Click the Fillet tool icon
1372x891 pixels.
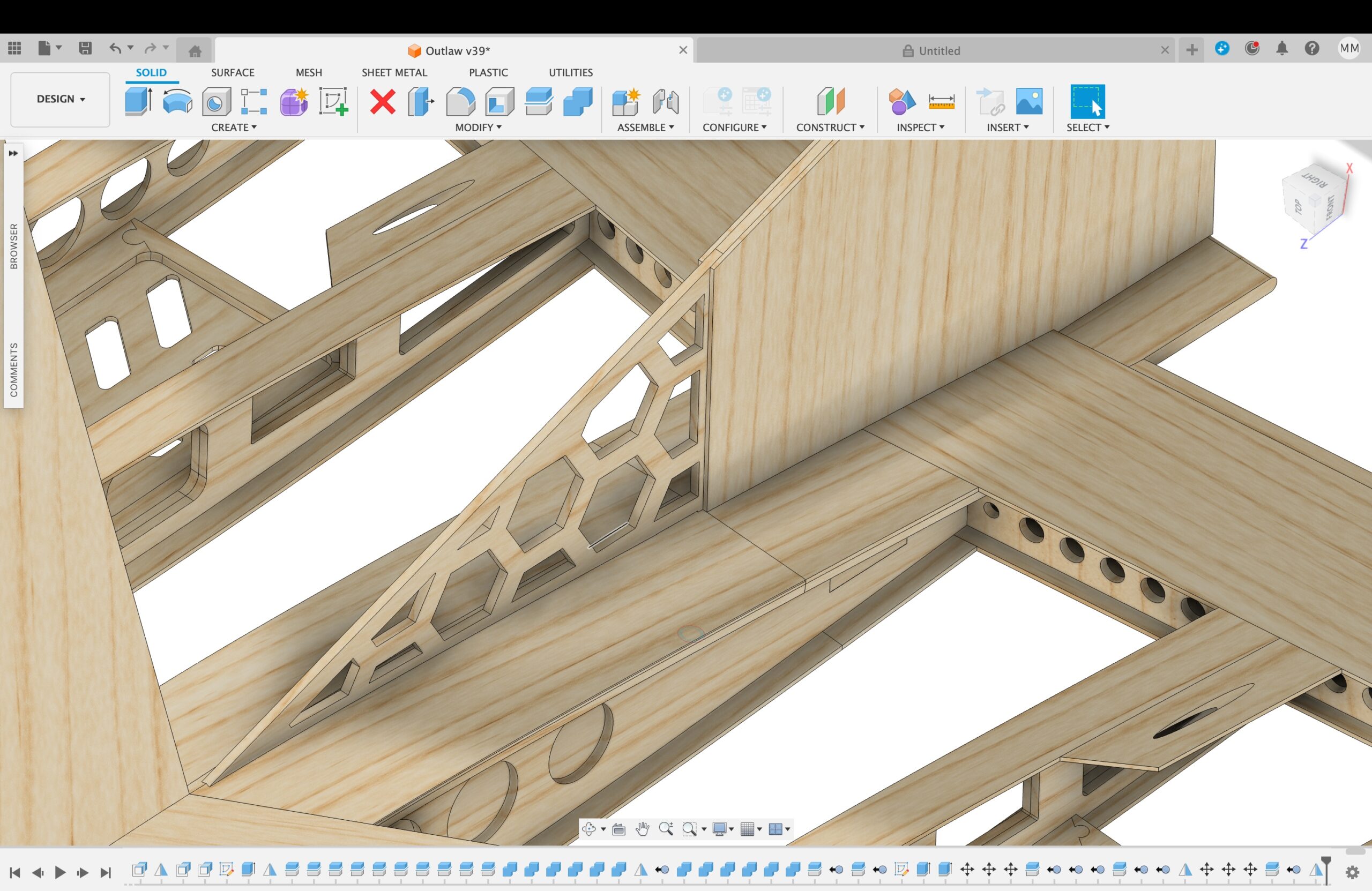[x=460, y=102]
